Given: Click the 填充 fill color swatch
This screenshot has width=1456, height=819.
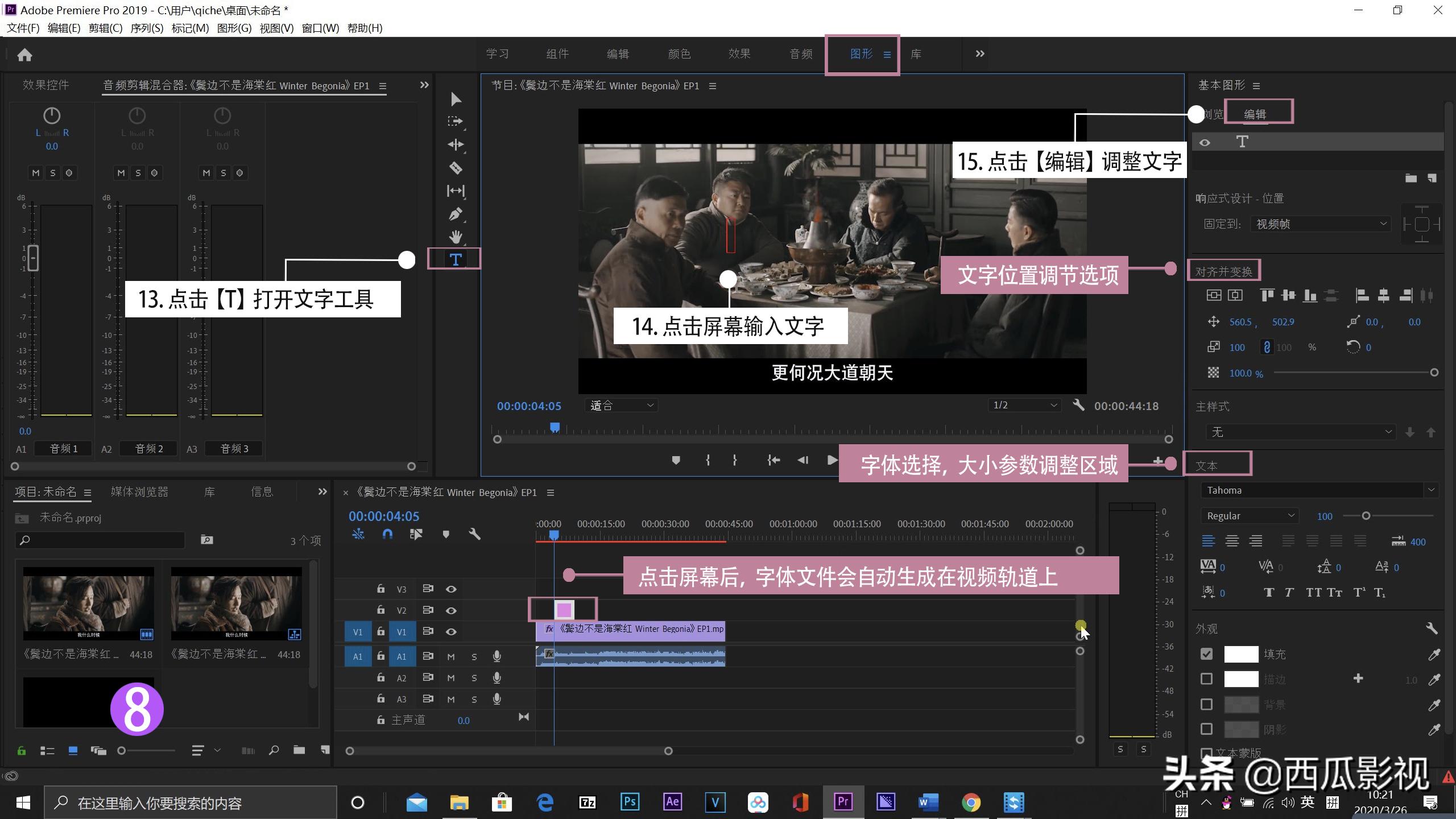Looking at the screenshot, I should pyautogui.click(x=1242, y=654).
